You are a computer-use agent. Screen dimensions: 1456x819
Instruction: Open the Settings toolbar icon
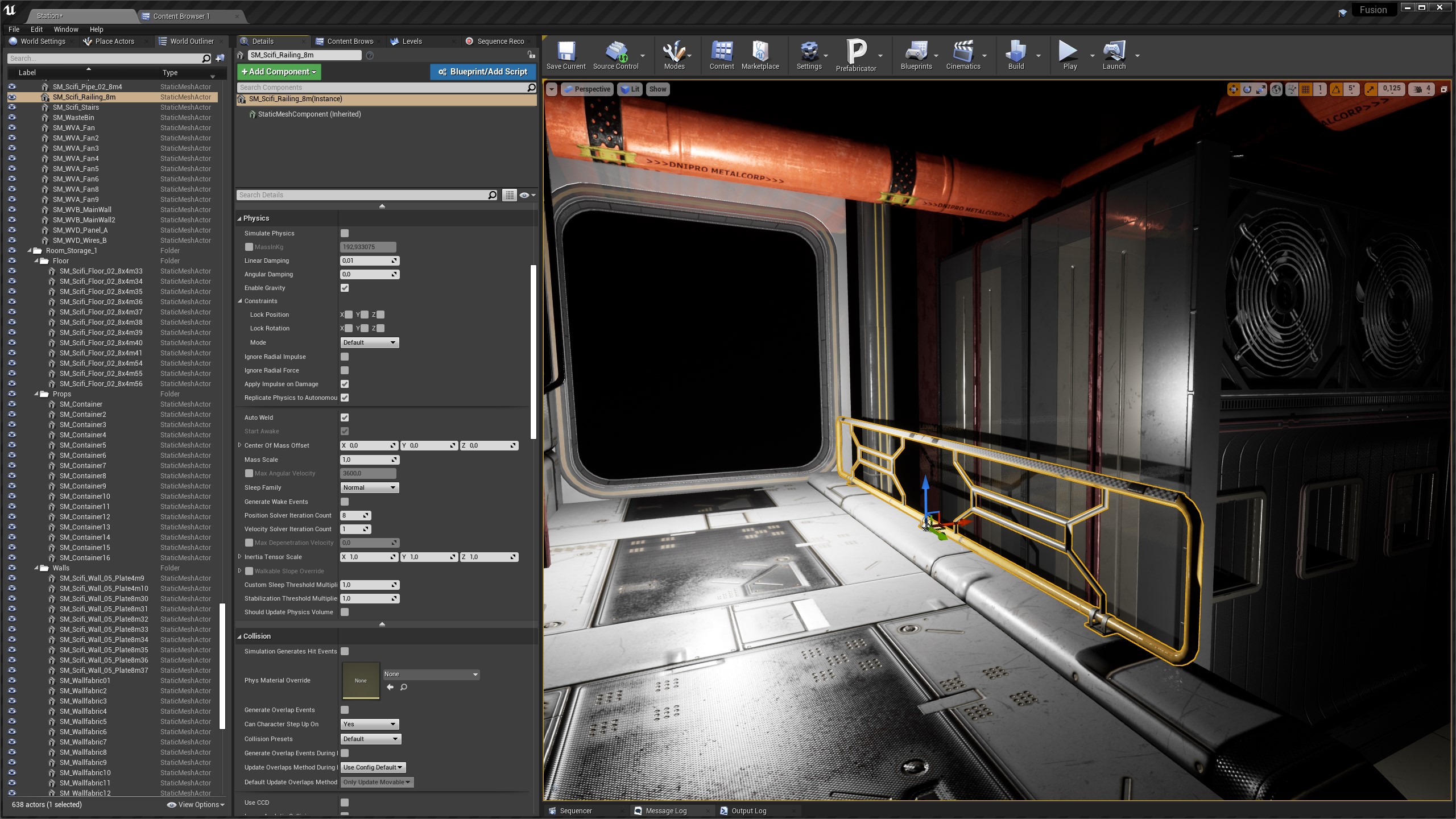click(809, 55)
